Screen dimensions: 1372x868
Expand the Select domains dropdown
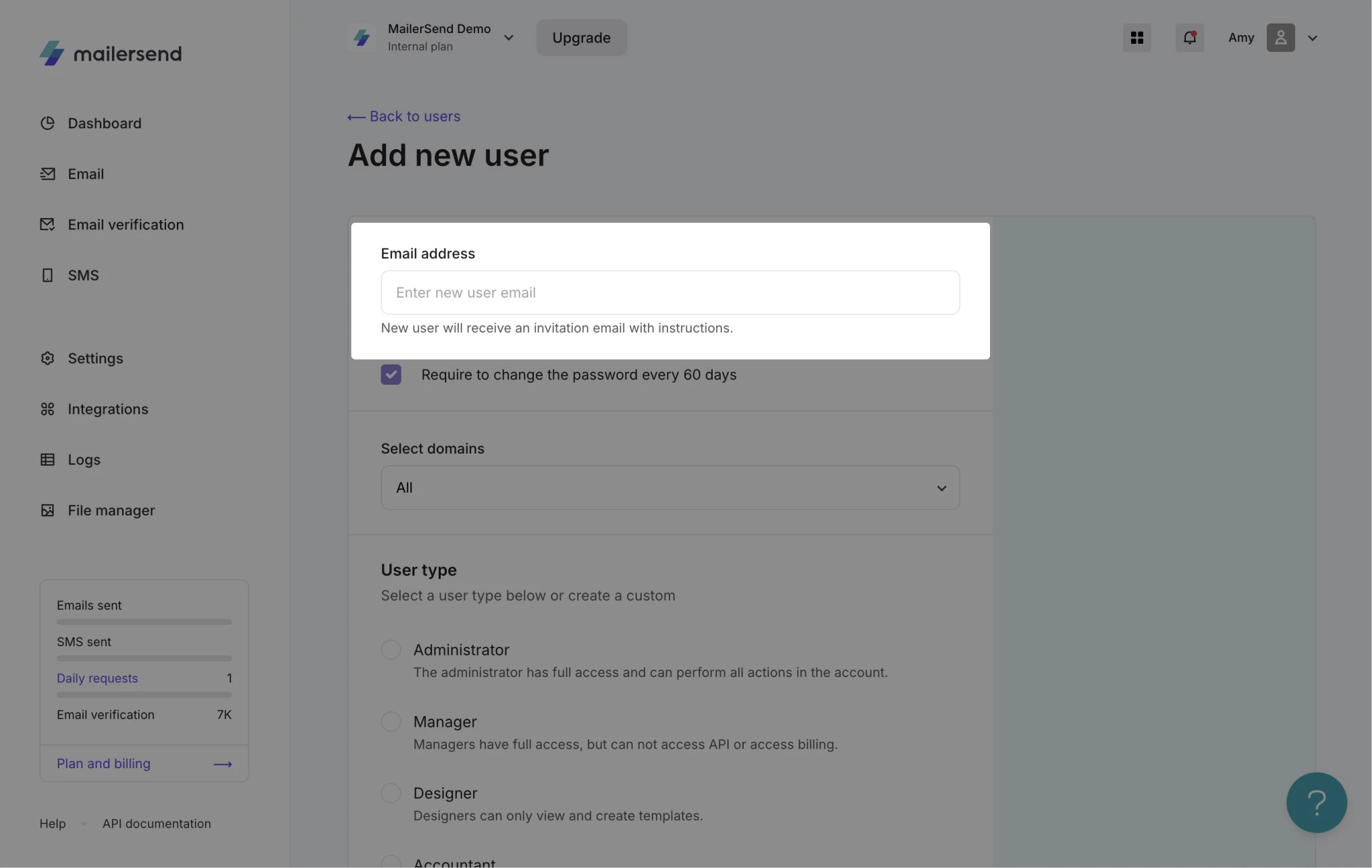[669, 487]
